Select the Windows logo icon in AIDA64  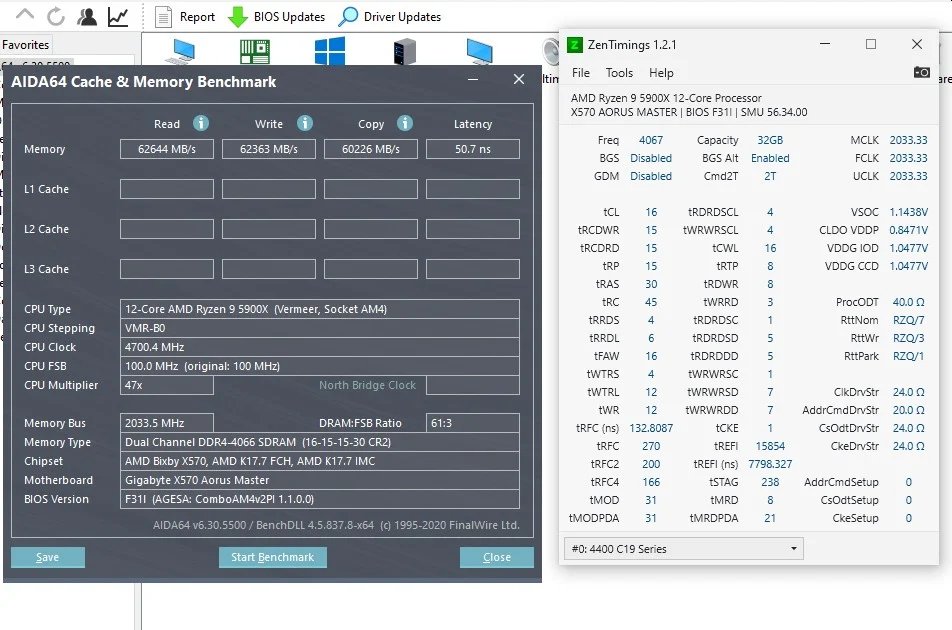tap(330, 50)
